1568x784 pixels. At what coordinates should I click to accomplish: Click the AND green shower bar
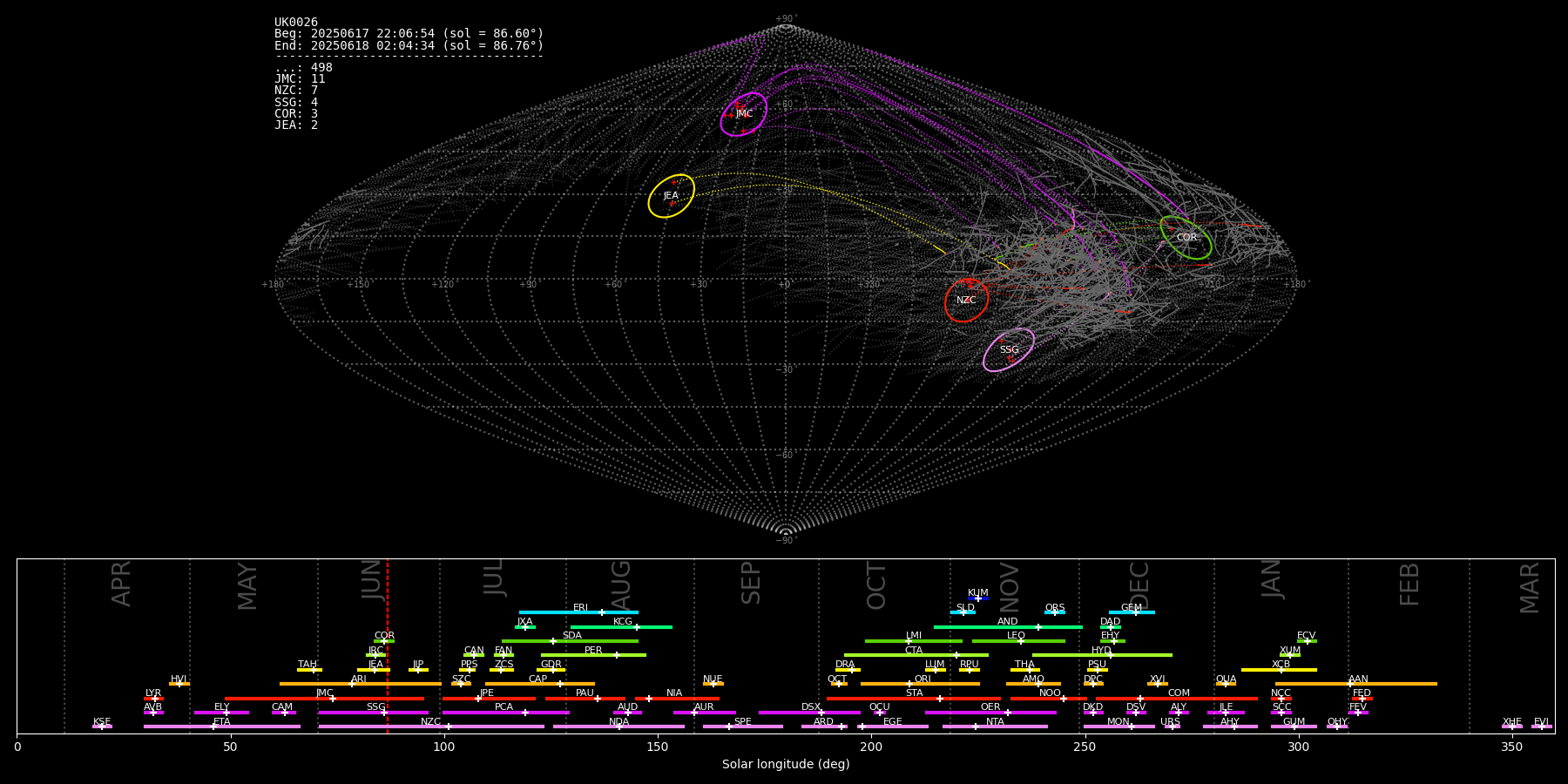1008,626
